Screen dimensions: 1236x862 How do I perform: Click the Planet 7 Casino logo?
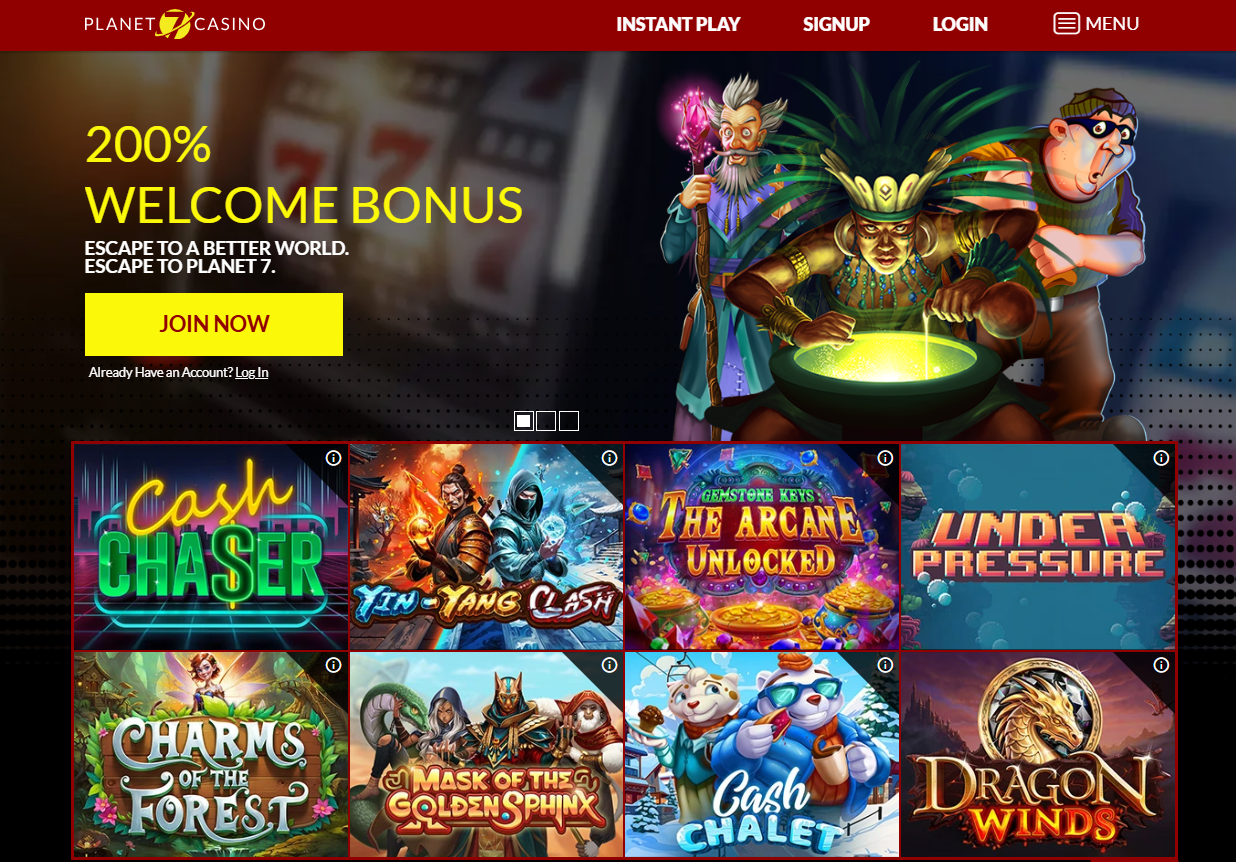(175, 24)
